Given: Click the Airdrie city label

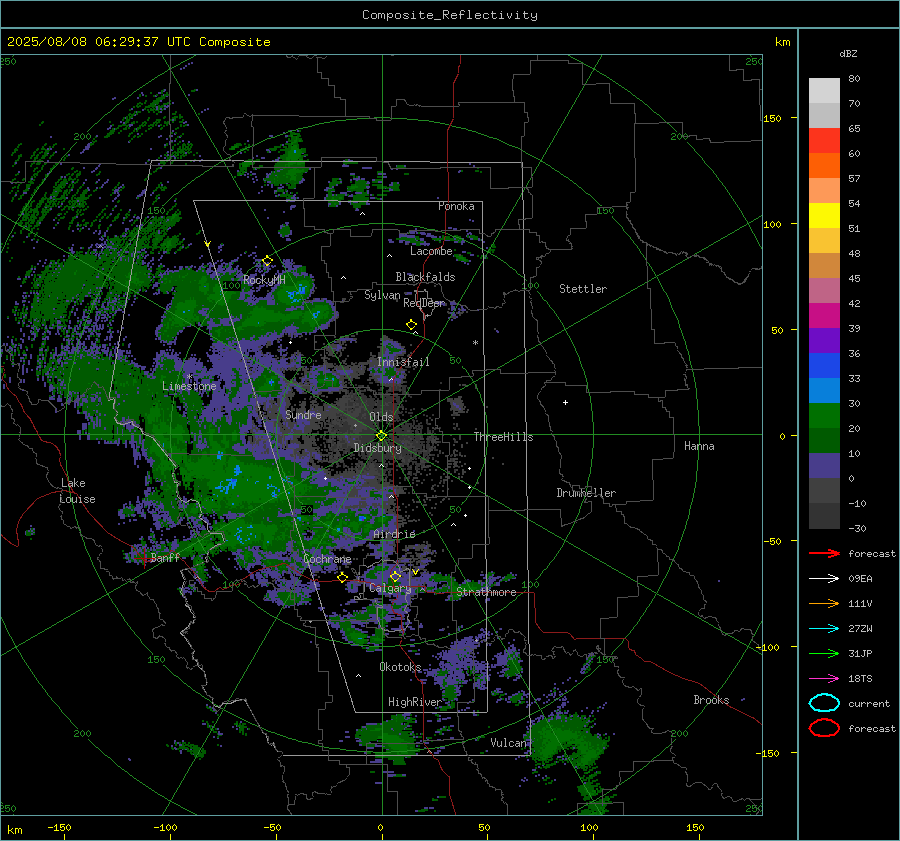Looking at the screenshot, I should [394, 534].
